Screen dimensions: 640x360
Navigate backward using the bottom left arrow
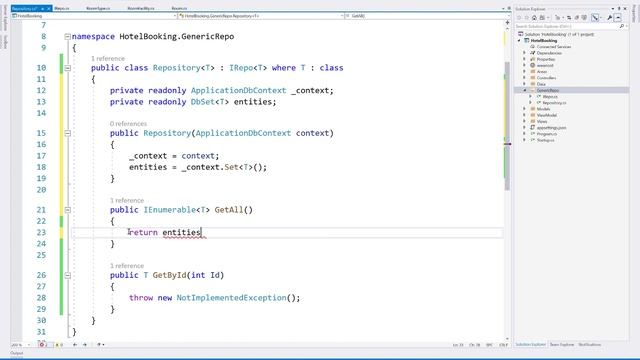(75, 345)
